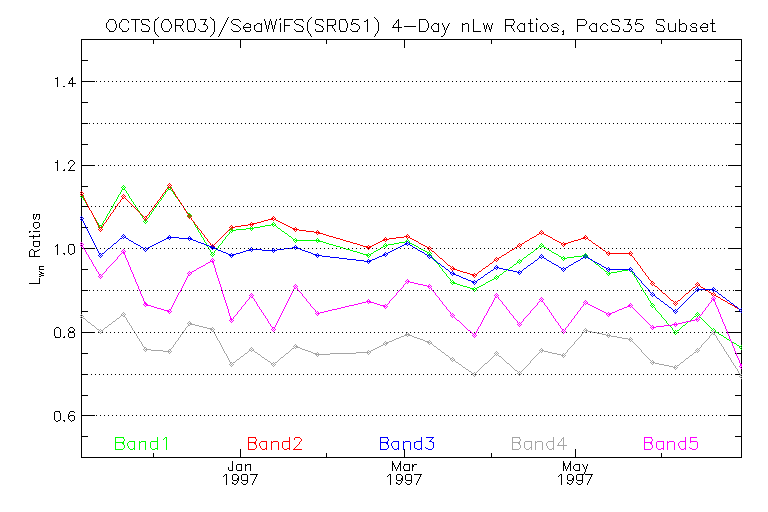Screen dimensions: 768x512
Task: Select the gray Band4 legend label
Action: point(539,444)
